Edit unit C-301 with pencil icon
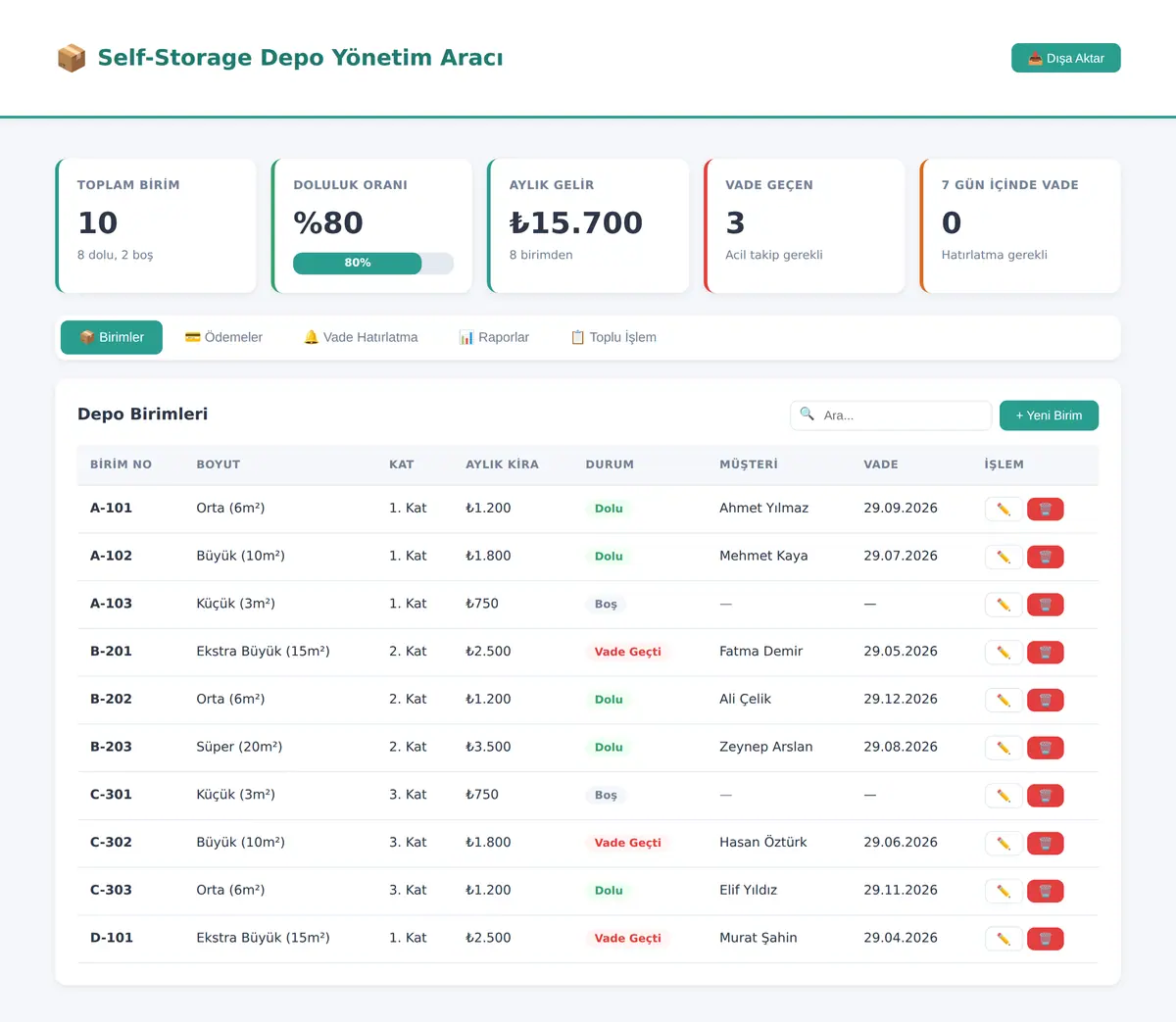The image size is (1176, 1022). (1004, 796)
